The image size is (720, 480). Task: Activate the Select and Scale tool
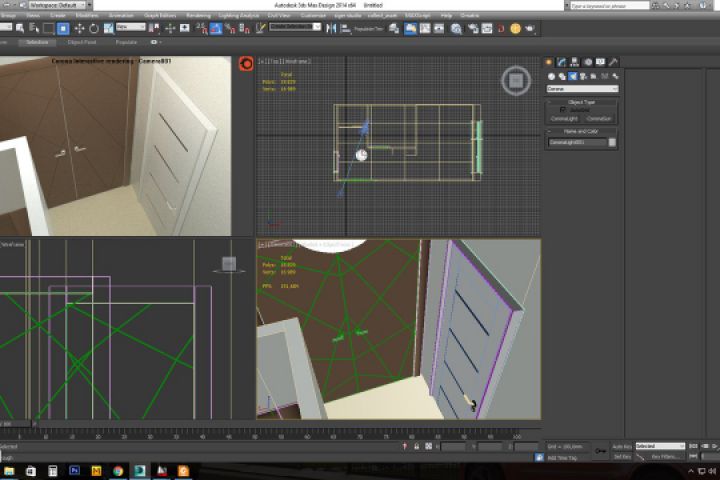coord(108,28)
